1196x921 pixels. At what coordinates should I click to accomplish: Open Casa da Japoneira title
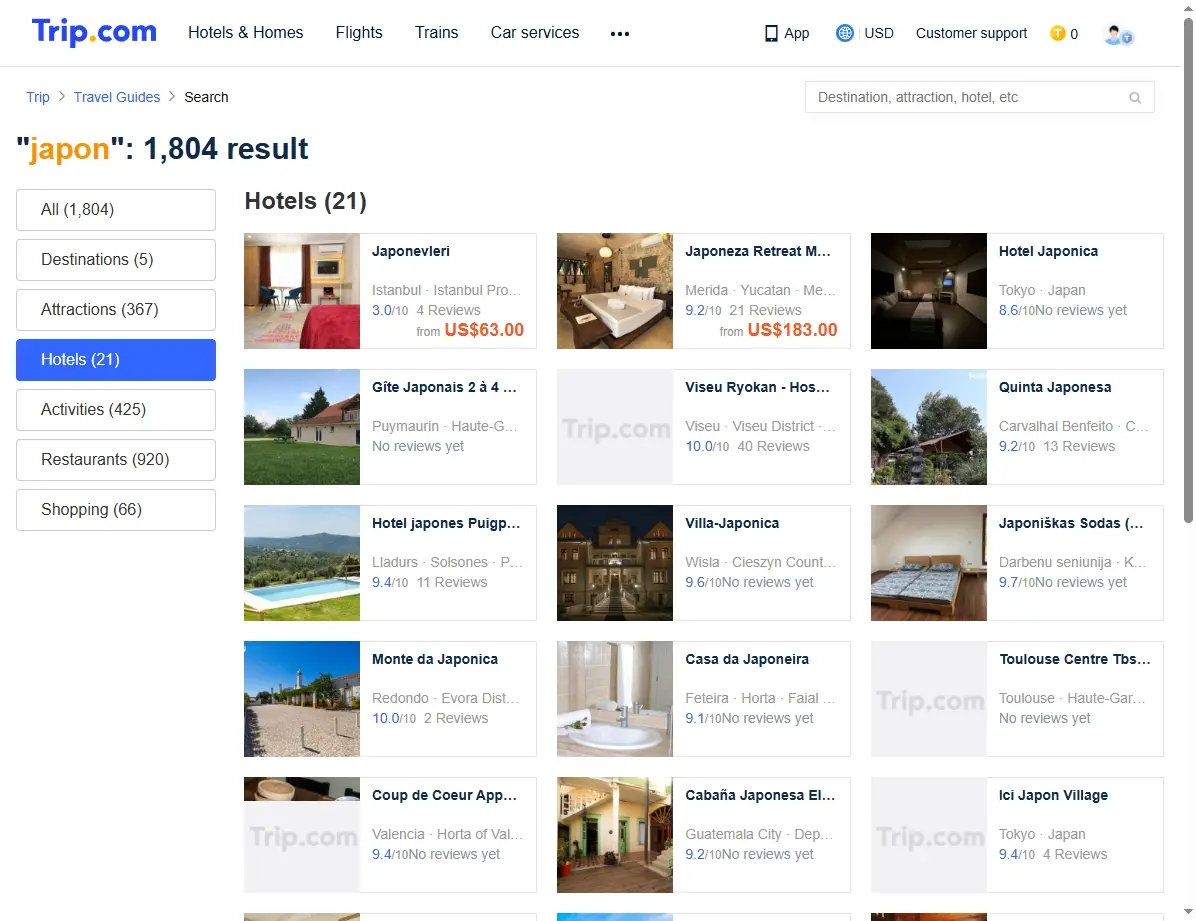point(747,659)
